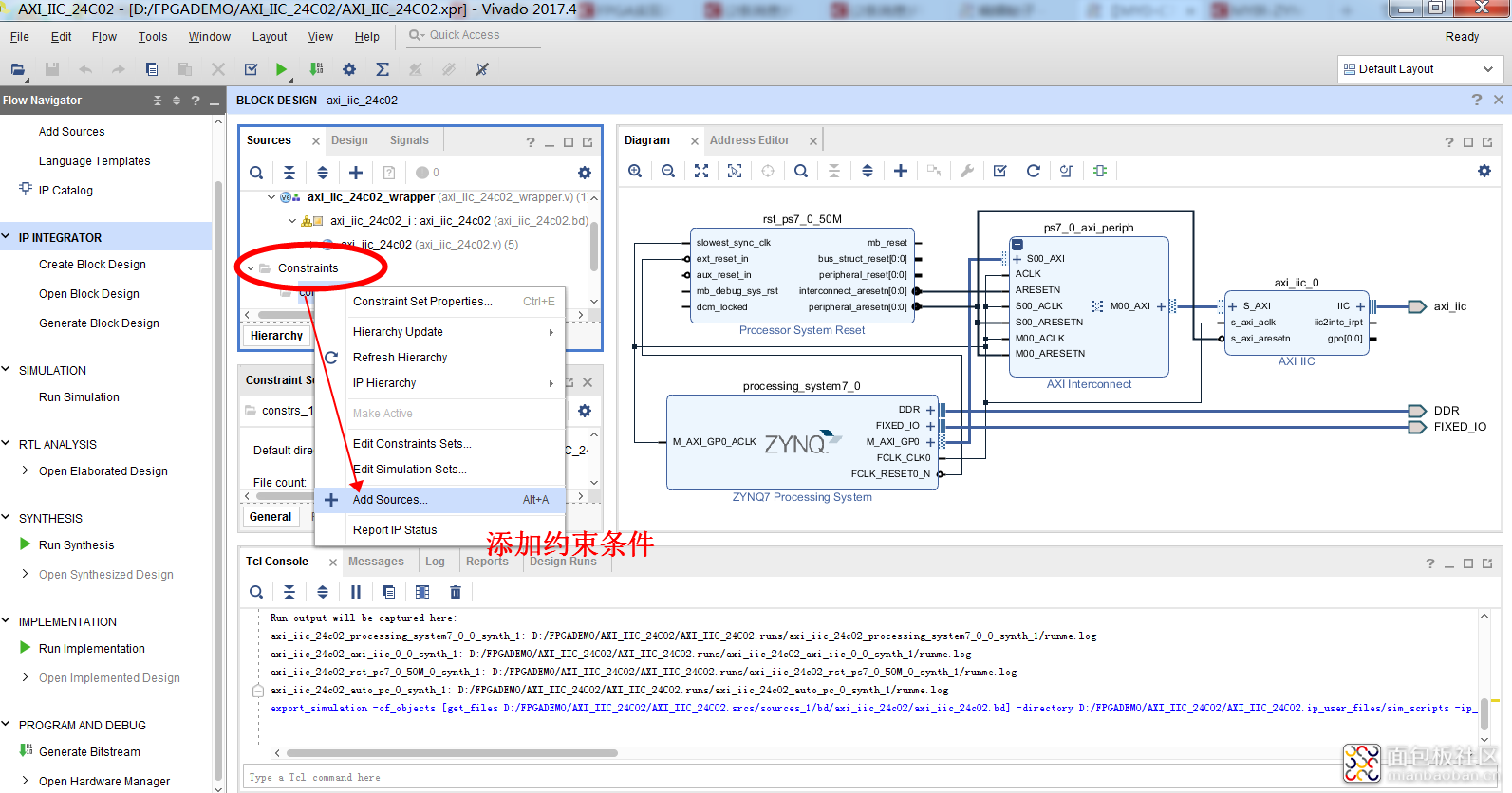Image resolution: width=1512 pixels, height=793 pixels.
Task: Click the Copy icon in main toolbar
Action: click(x=152, y=69)
